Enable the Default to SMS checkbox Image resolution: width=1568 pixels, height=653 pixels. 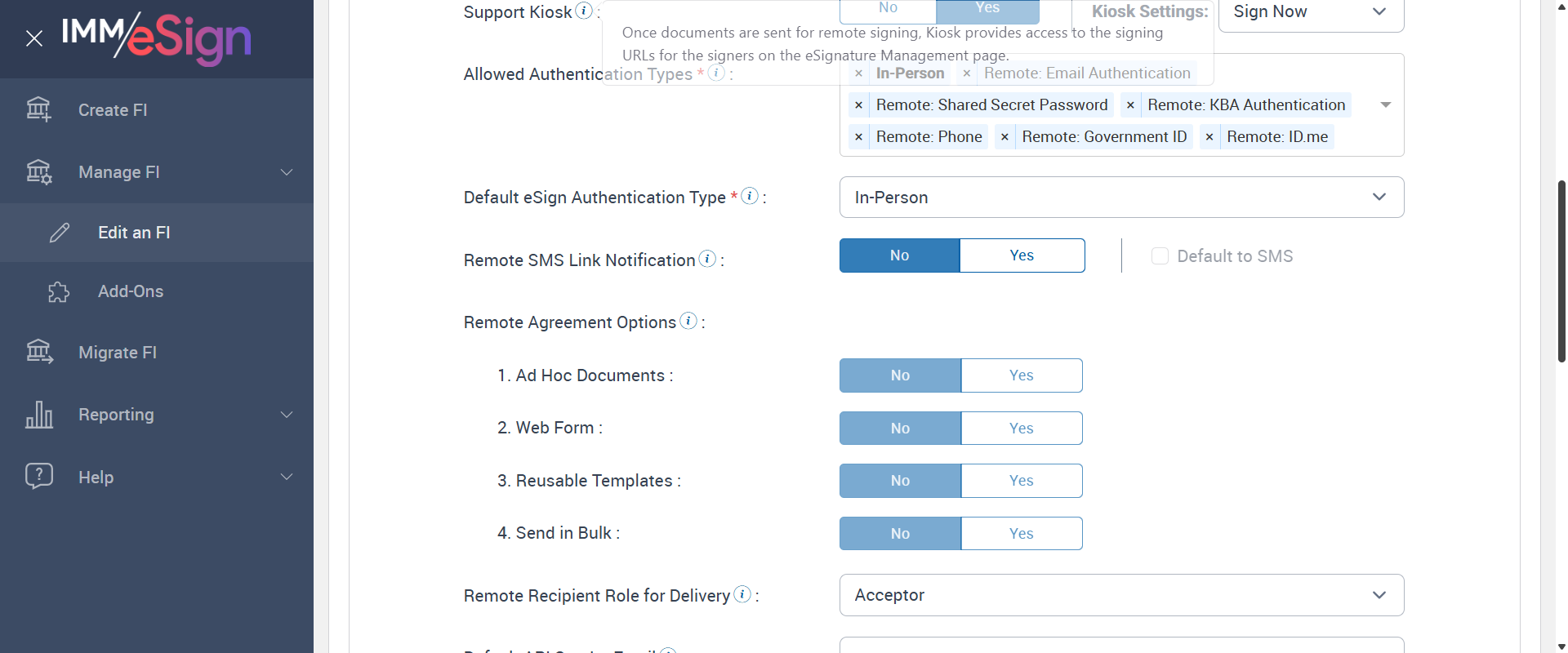click(1160, 256)
